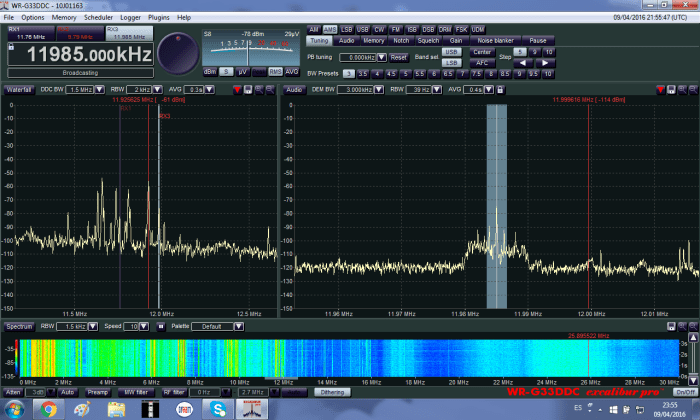Image resolution: width=700 pixels, height=420 pixels.
Task: Open Skype from the taskbar
Action: 219,410
